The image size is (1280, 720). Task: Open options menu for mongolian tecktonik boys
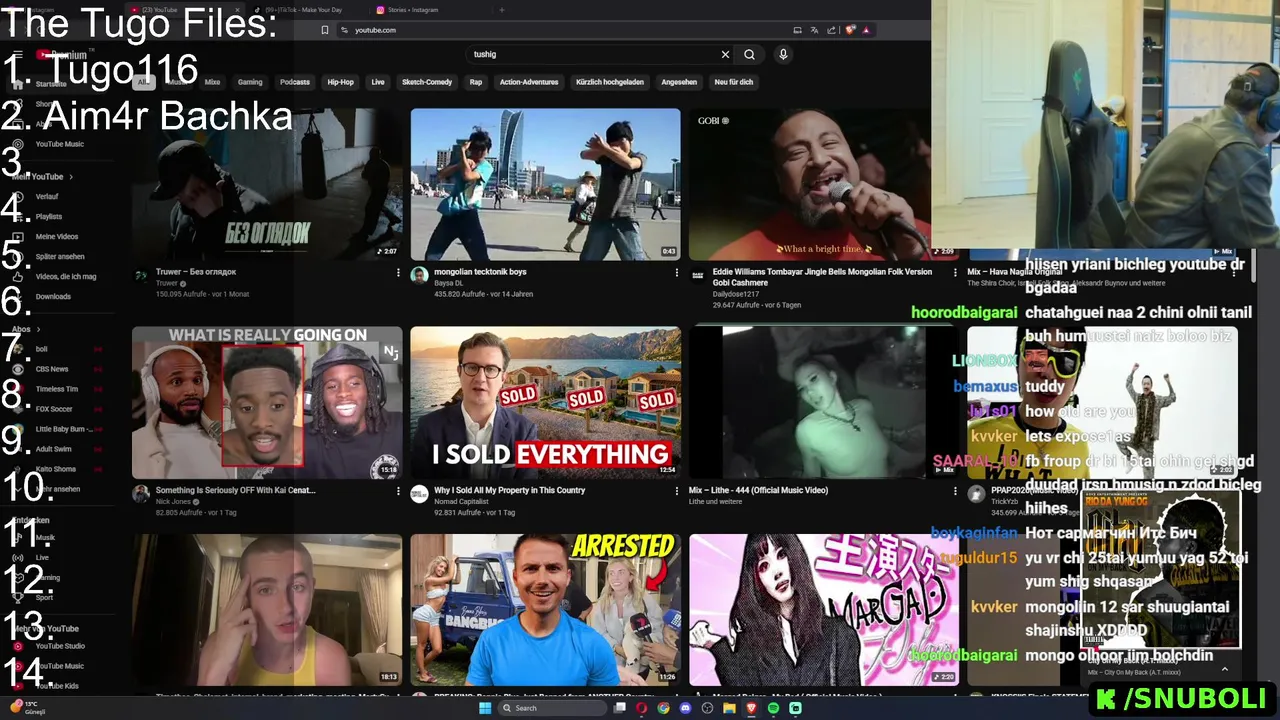[x=676, y=272]
